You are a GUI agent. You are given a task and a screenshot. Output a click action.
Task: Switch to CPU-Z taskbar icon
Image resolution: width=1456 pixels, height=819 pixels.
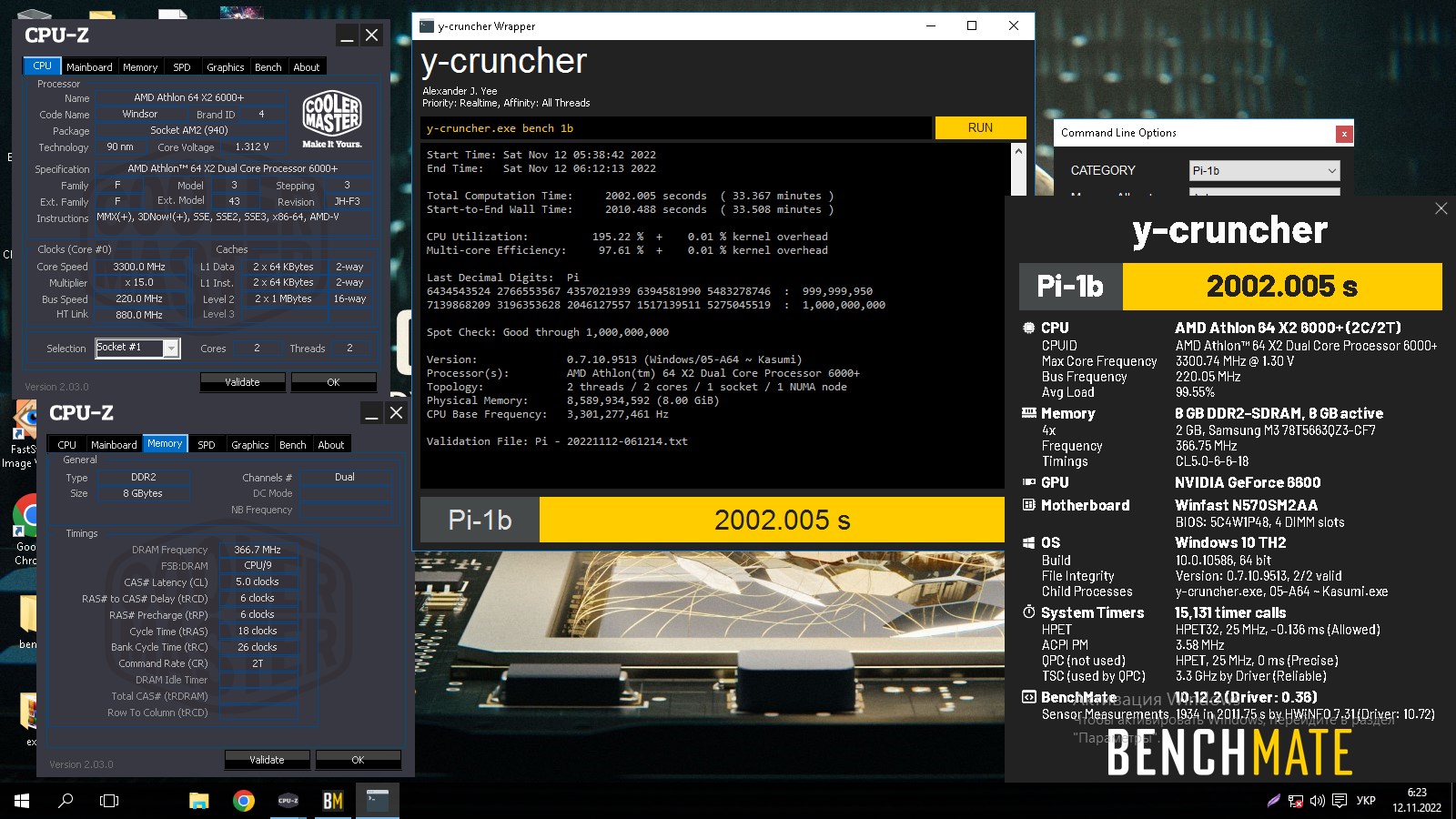(288, 801)
